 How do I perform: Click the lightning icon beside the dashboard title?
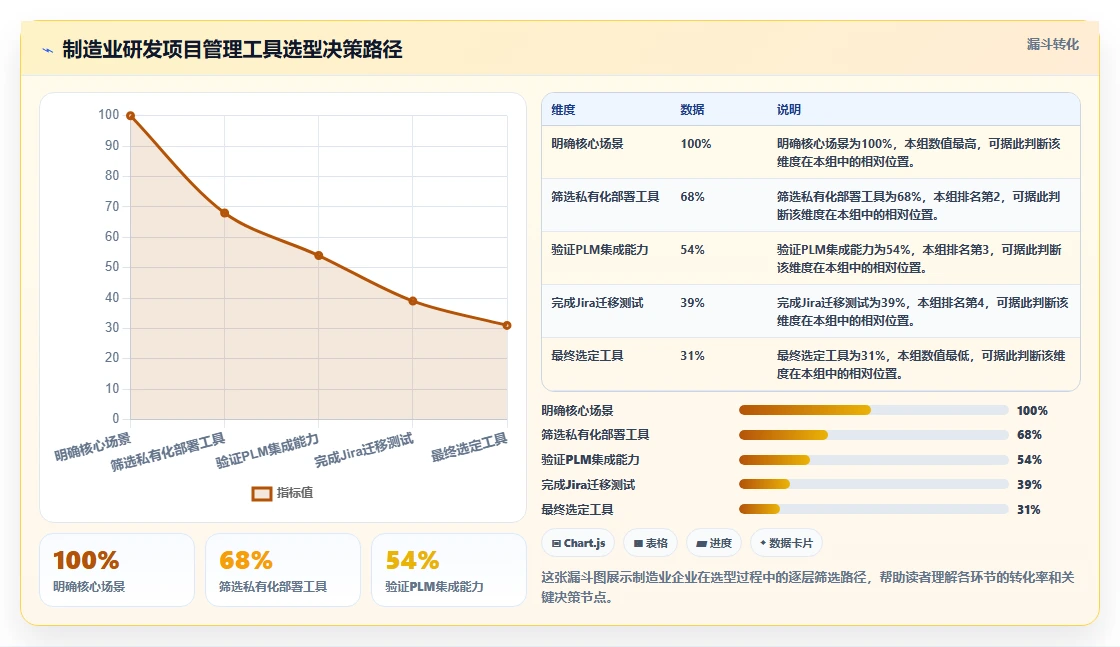point(48,50)
